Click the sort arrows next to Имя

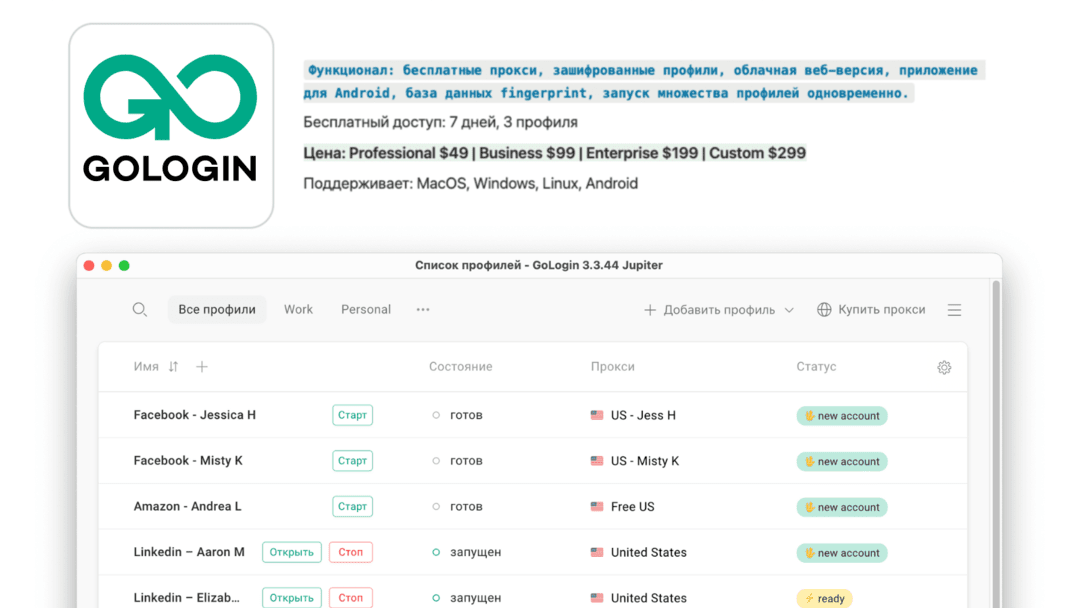pos(171,367)
